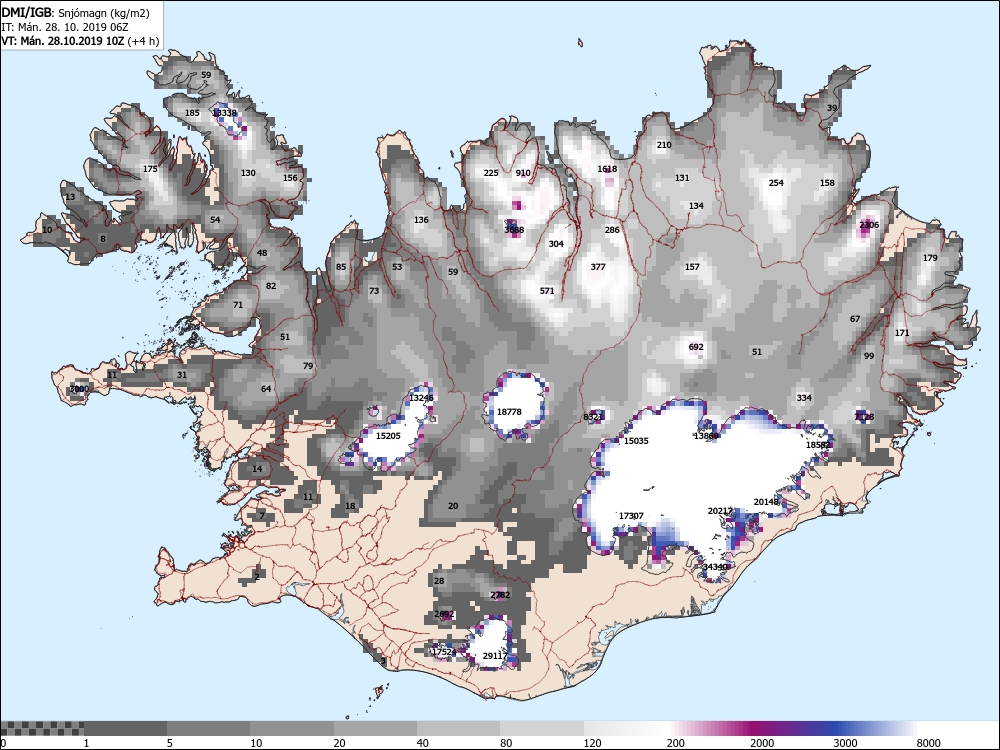Click the snow value '225'
Image resolution: width=1000 pixels, height=750 pixels.
click(x=491, y=173)
